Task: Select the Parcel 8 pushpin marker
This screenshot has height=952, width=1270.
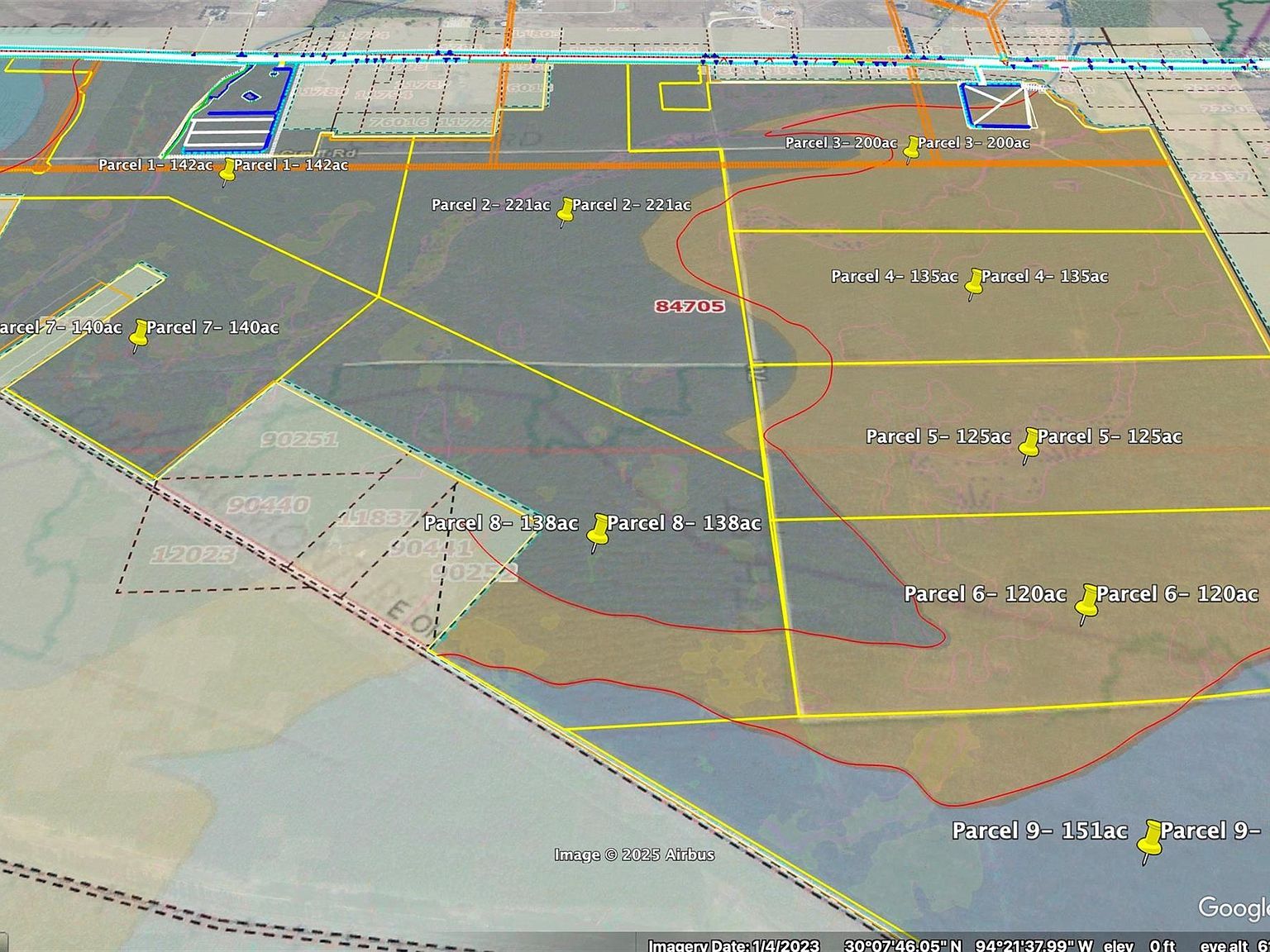Action: click(598, 531)
